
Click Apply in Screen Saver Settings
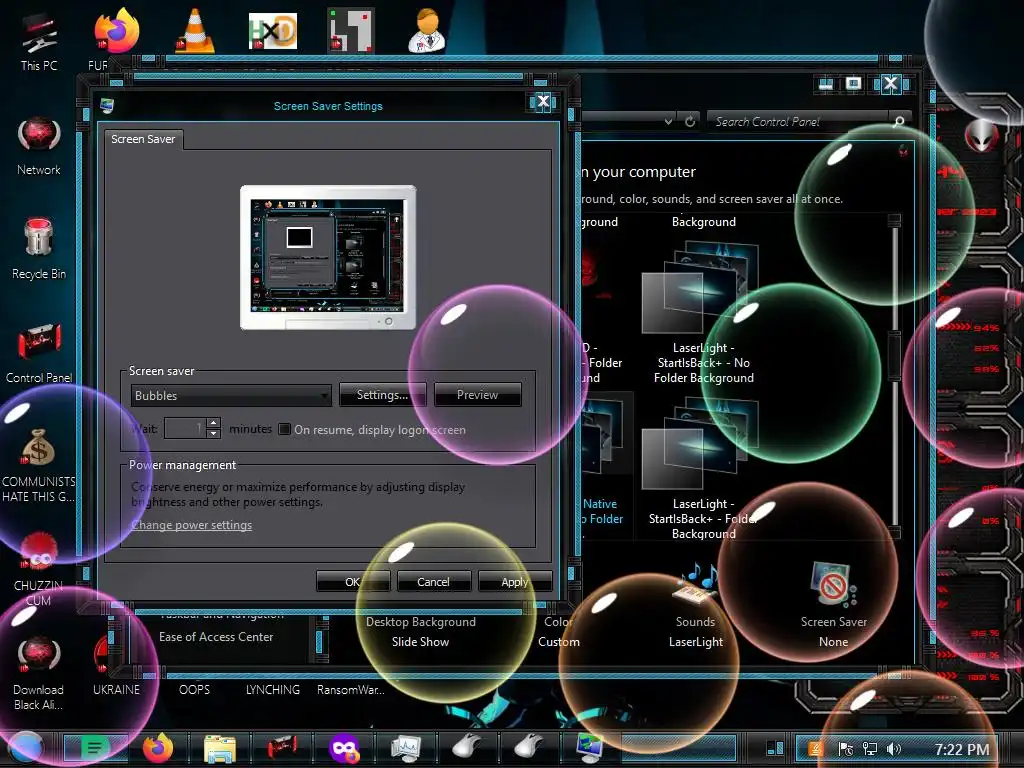pyautogui.click(x=515, y=581)
